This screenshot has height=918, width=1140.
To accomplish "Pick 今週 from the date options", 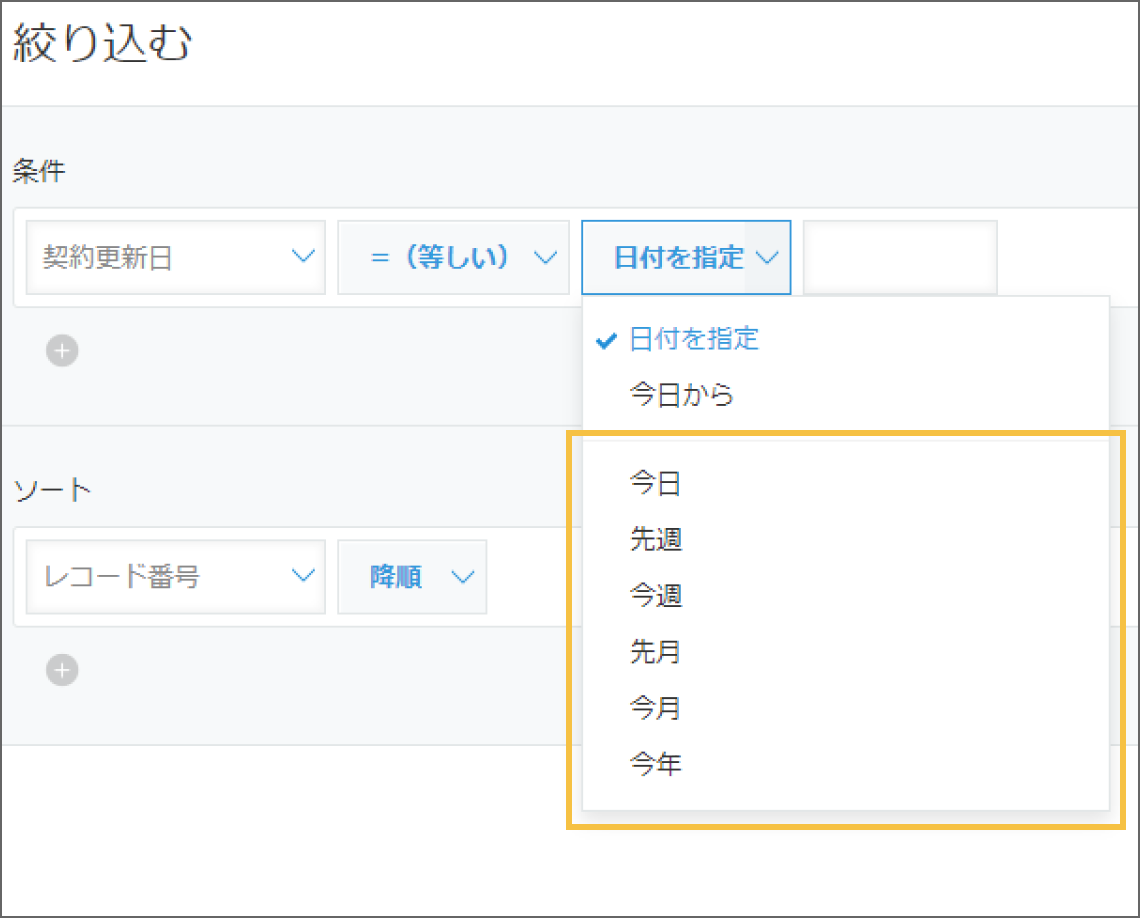I will click(656, 596).
